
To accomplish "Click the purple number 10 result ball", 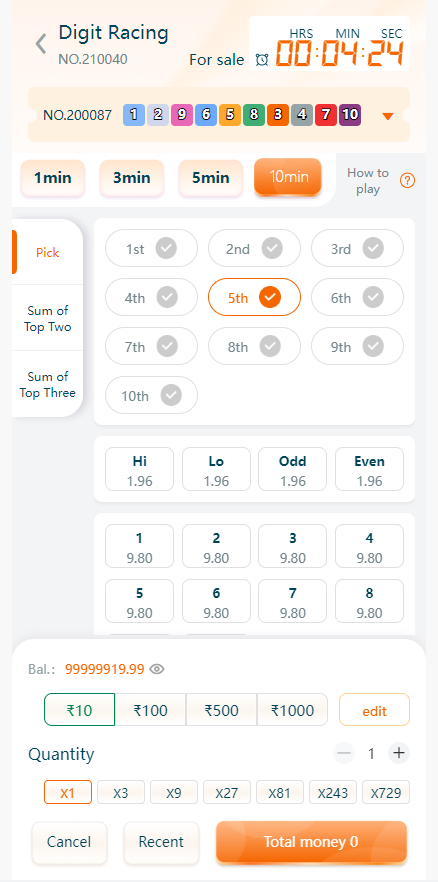I will click(x=350, y=115).
